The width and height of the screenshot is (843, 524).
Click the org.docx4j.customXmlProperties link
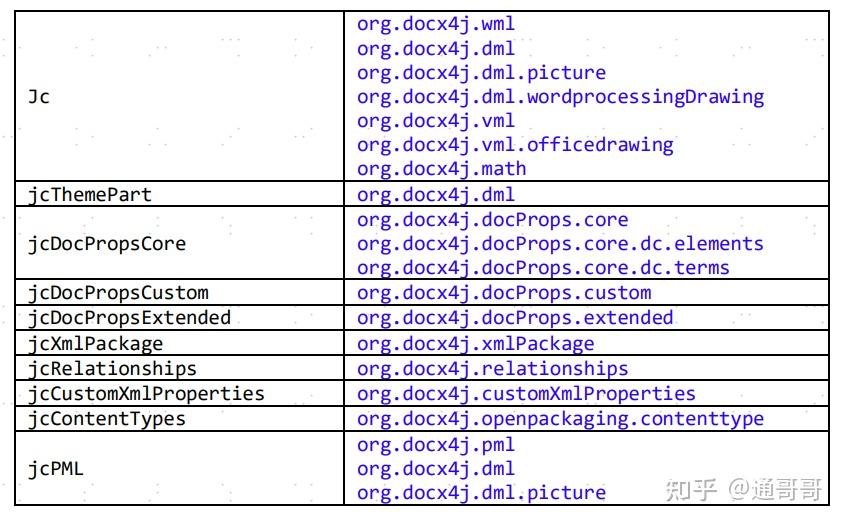click(526, 393)
